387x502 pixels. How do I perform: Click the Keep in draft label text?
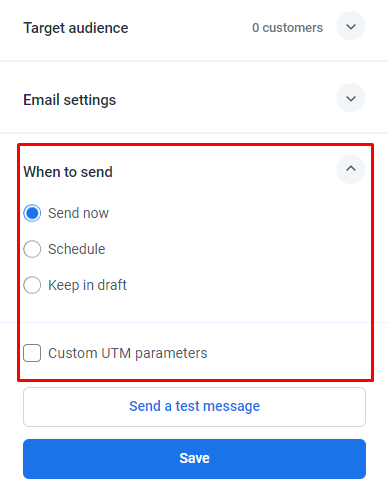click(87, 285)
